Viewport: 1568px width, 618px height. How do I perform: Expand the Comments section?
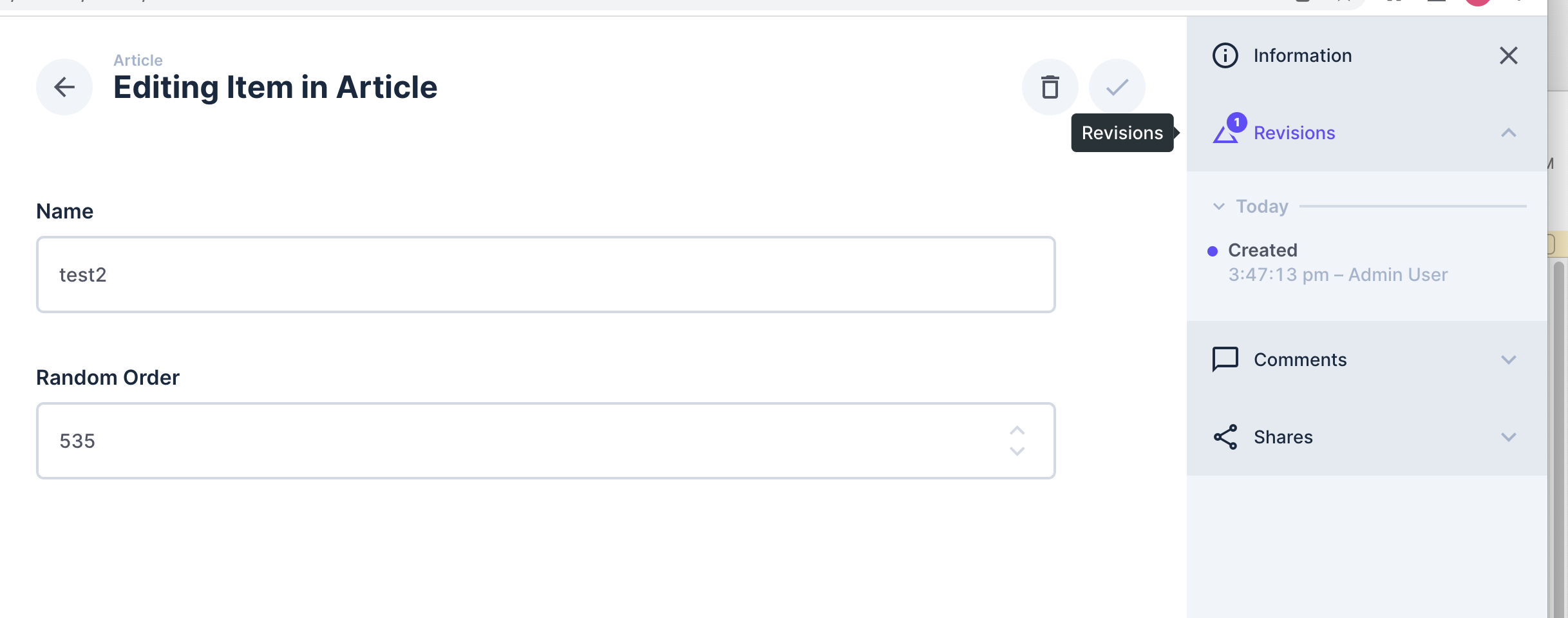point(1508,359)
